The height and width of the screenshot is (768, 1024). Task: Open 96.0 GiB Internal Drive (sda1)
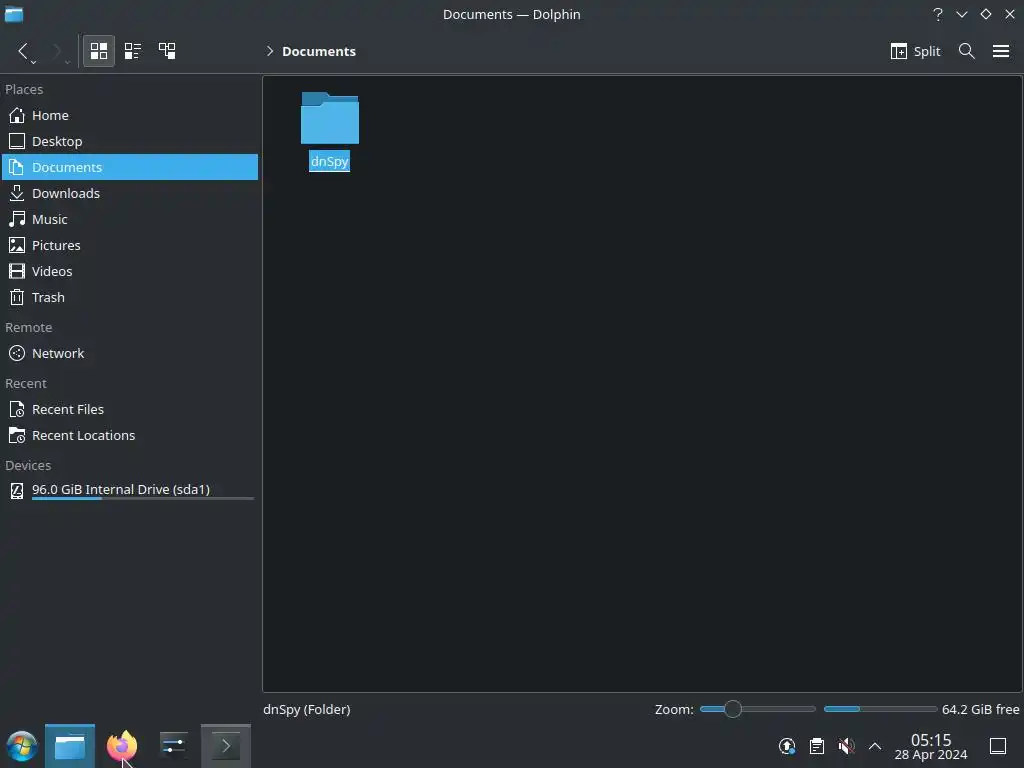click(x=129, y=491)
